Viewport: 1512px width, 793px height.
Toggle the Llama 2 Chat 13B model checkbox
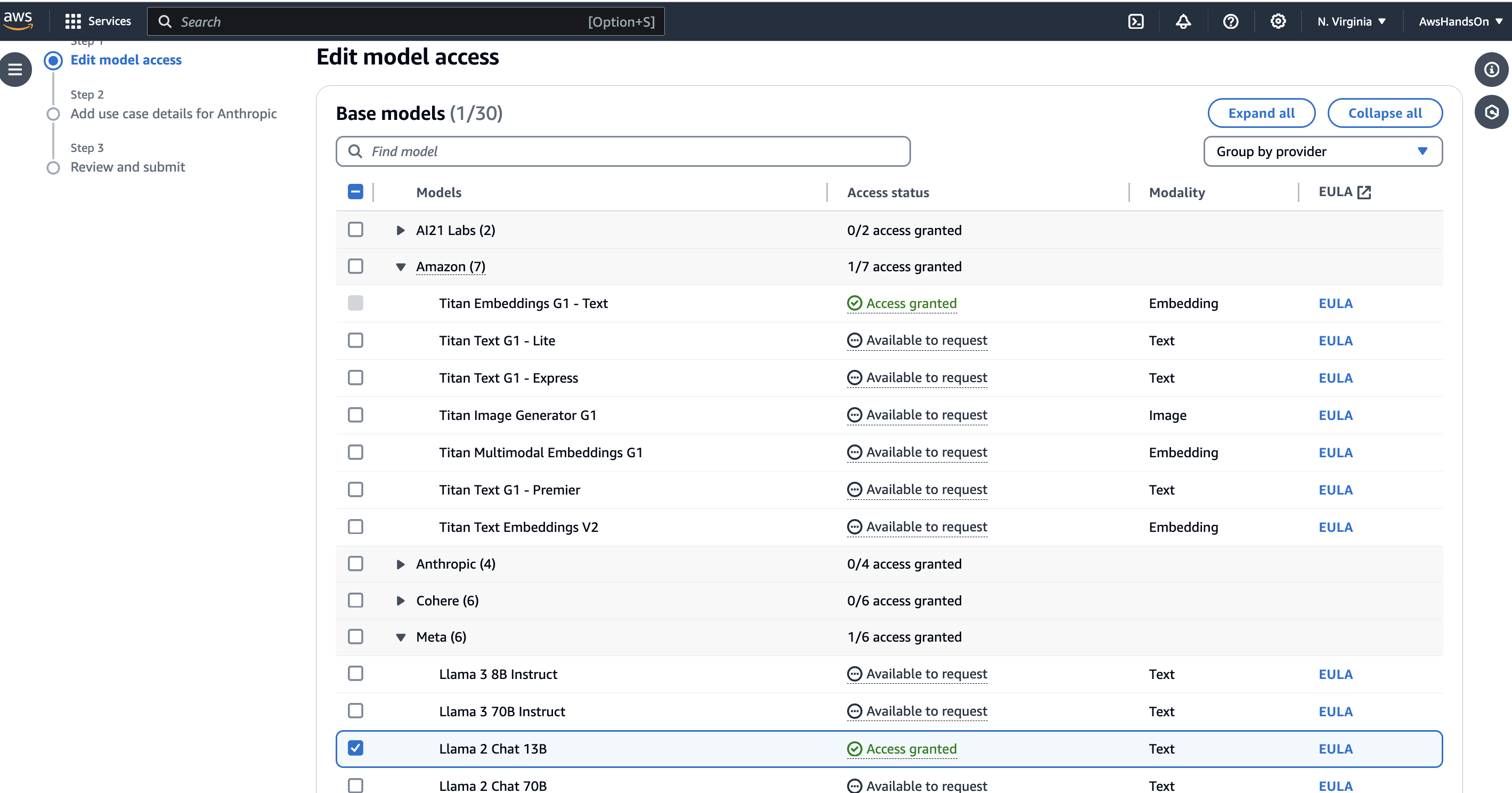click(x=356, y=748)
